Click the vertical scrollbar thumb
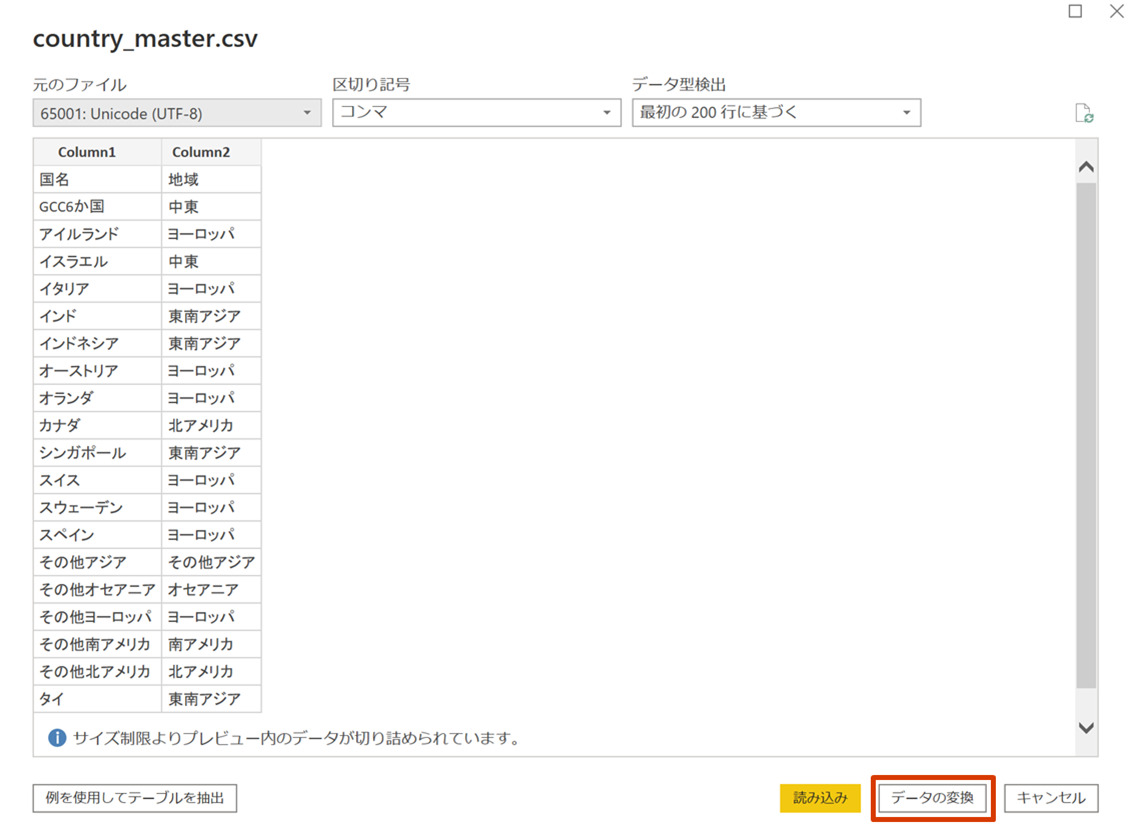The height and width of the screenshot is (827, 1132). pos(1086,435)
